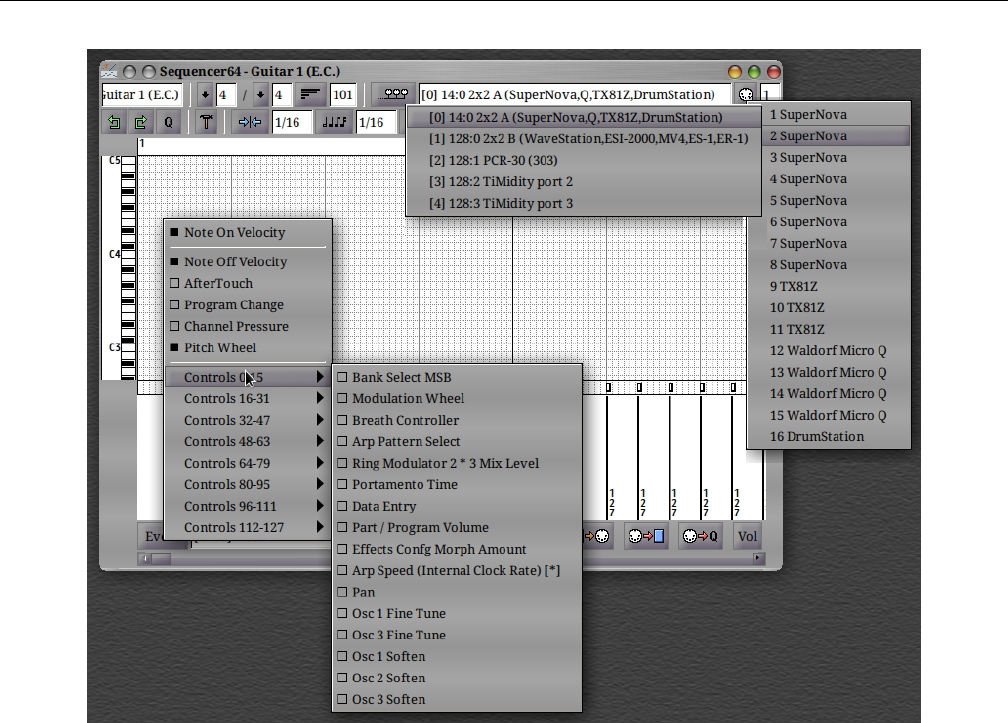Check Portamento Time controller
This screenshot has width=1008, height=723.
[x=342, y=485]
